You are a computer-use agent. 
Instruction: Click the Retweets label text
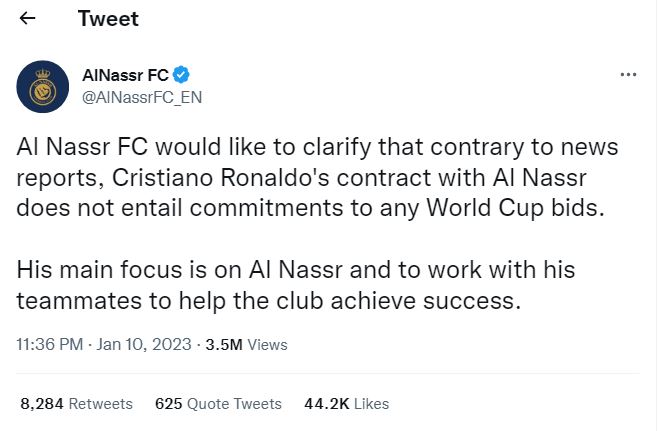click(x=100, y=404)
